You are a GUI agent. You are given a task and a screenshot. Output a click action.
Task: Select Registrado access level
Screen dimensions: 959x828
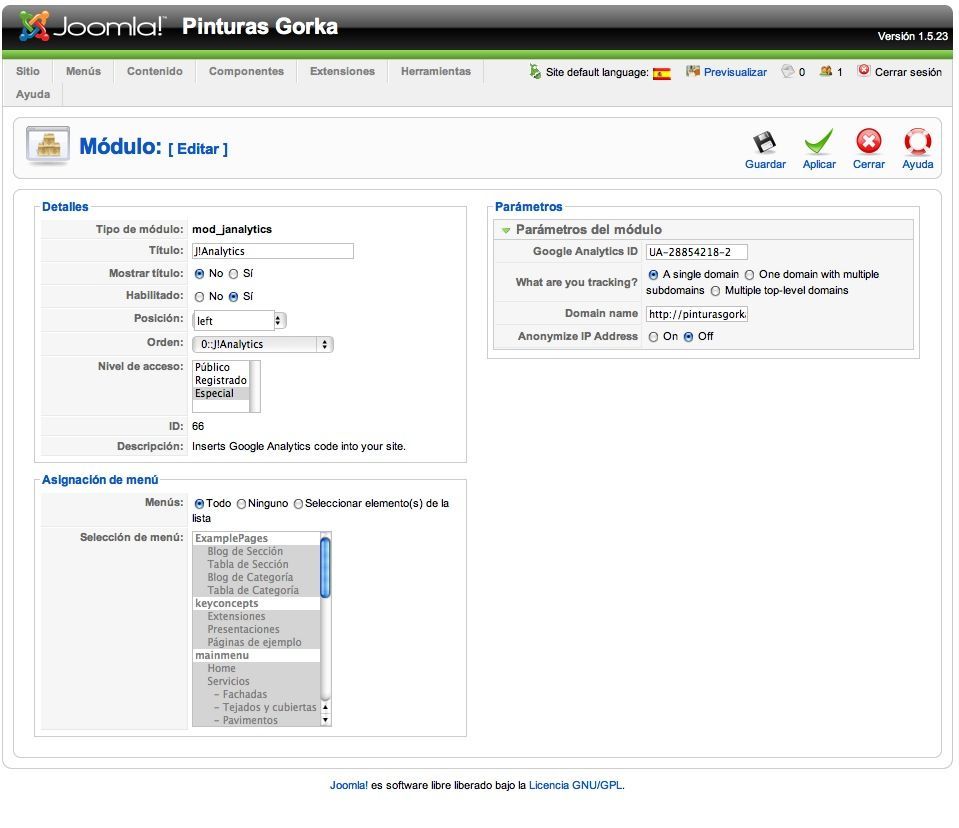point(221,380)
